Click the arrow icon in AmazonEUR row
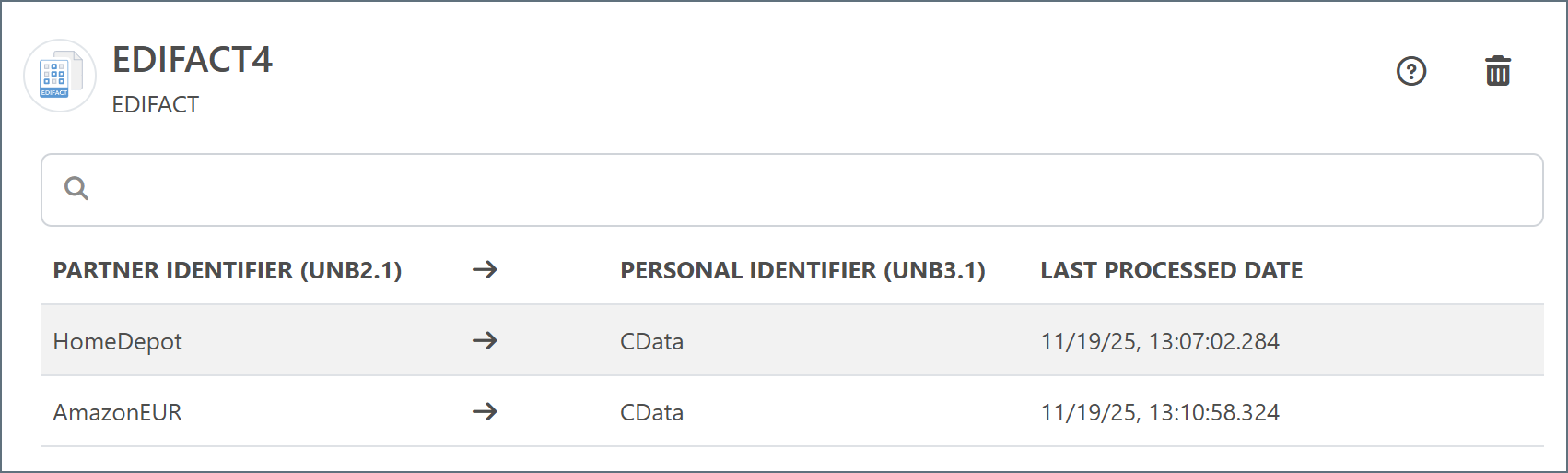Image resolution: width=1568 pixels, height=473 pixels. (x=485, y=412)
